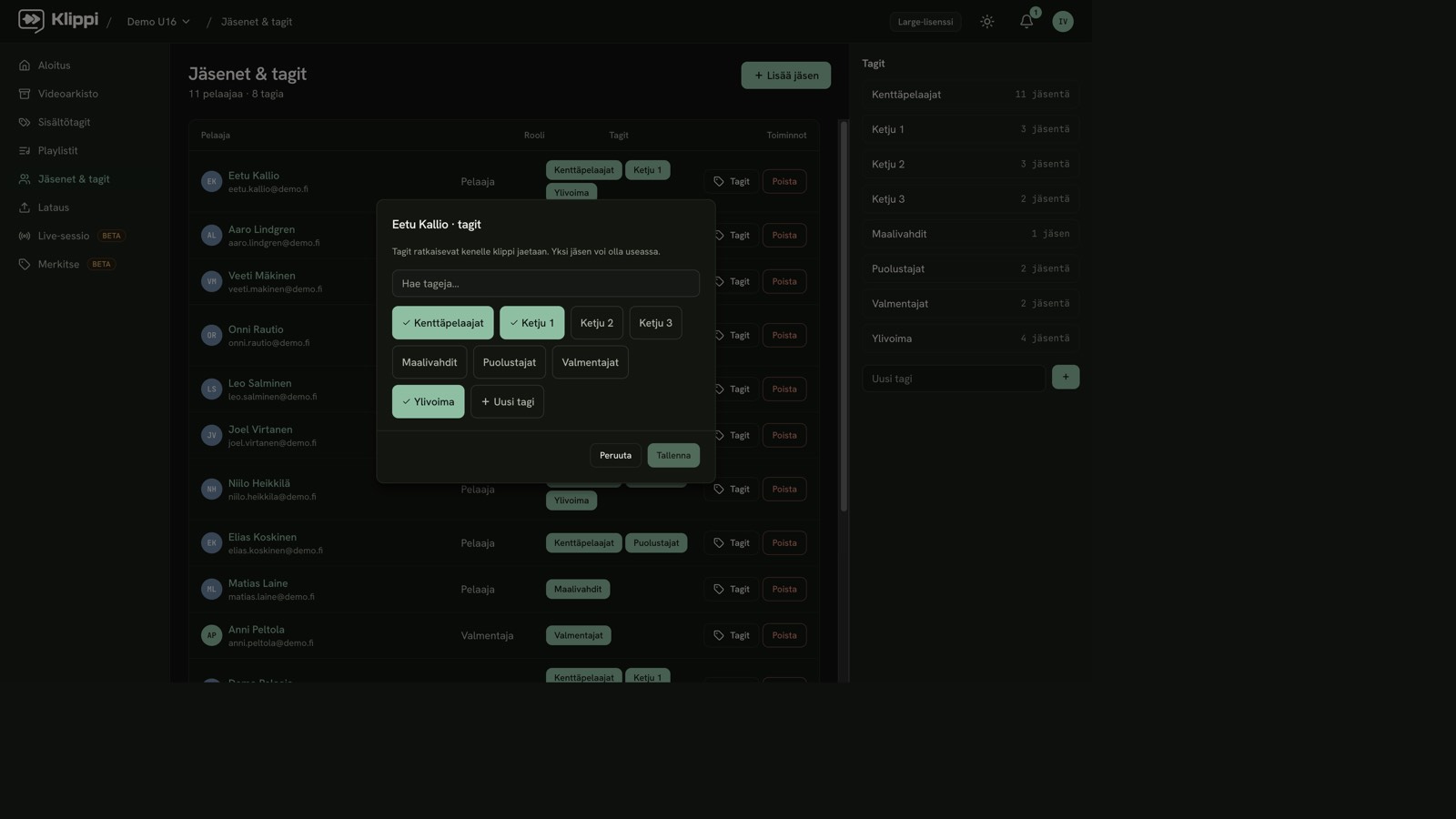The image size is (1456, 819).
Task: Click the Large-lisenssi badge
Action: (925, 22)
